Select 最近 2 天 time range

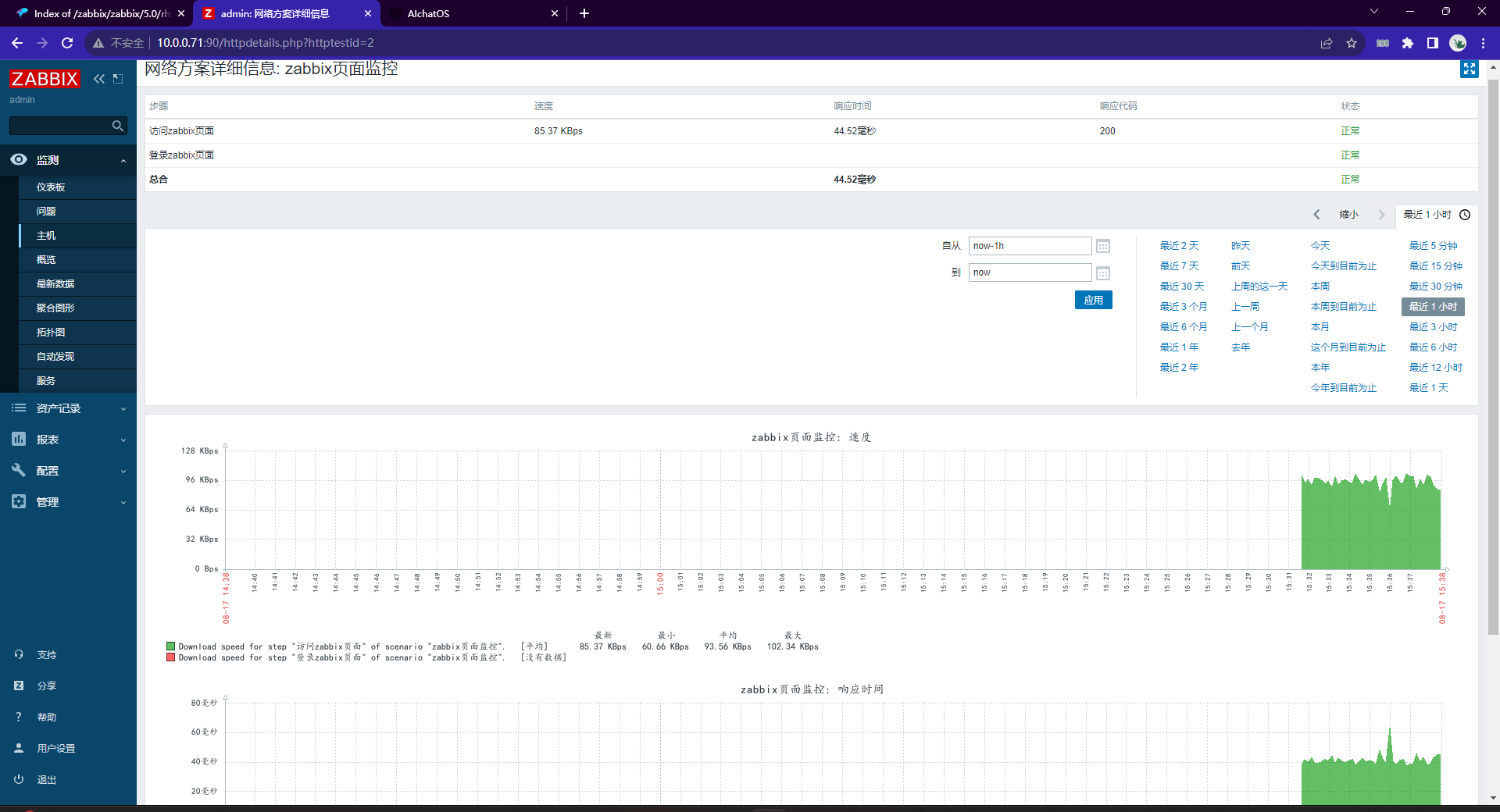pyautogui.click(x=1180, y=246)
